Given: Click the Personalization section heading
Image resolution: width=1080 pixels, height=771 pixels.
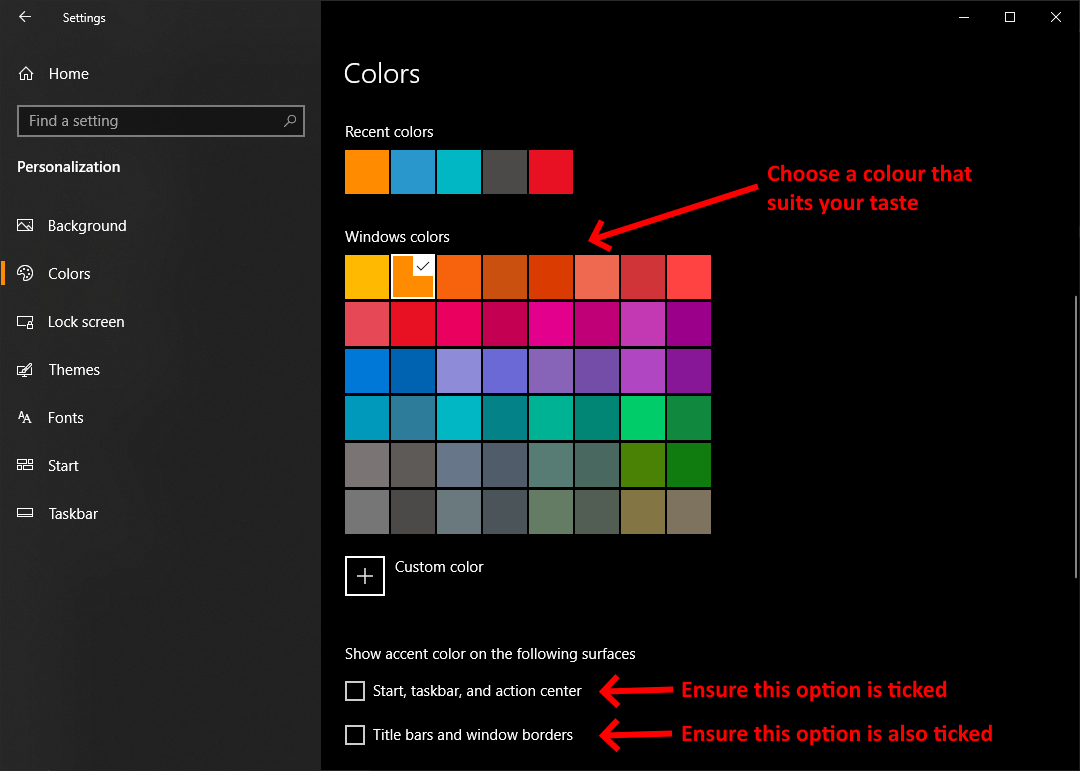Looking at the screenshot, I should point(68,167).
